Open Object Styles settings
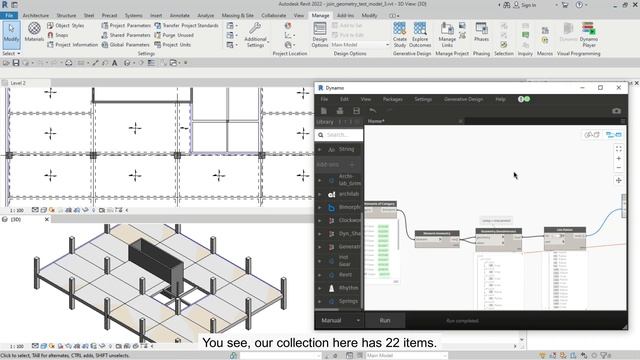Viewport: 640px width, 360px height. [x=65, y=25]
